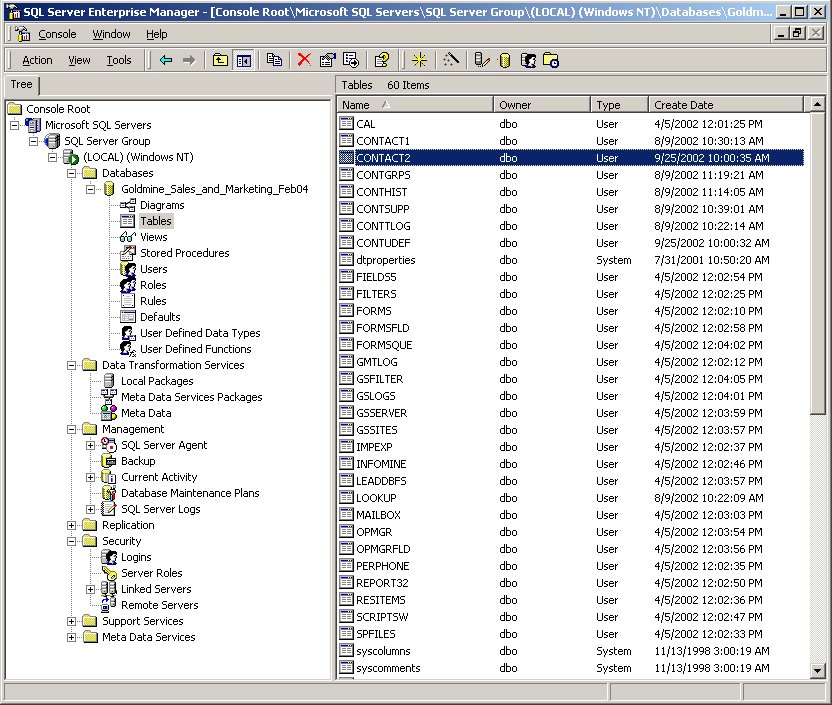Open the Properties toolbar icon
Screen dimensions: 832x705
(327, 60)
